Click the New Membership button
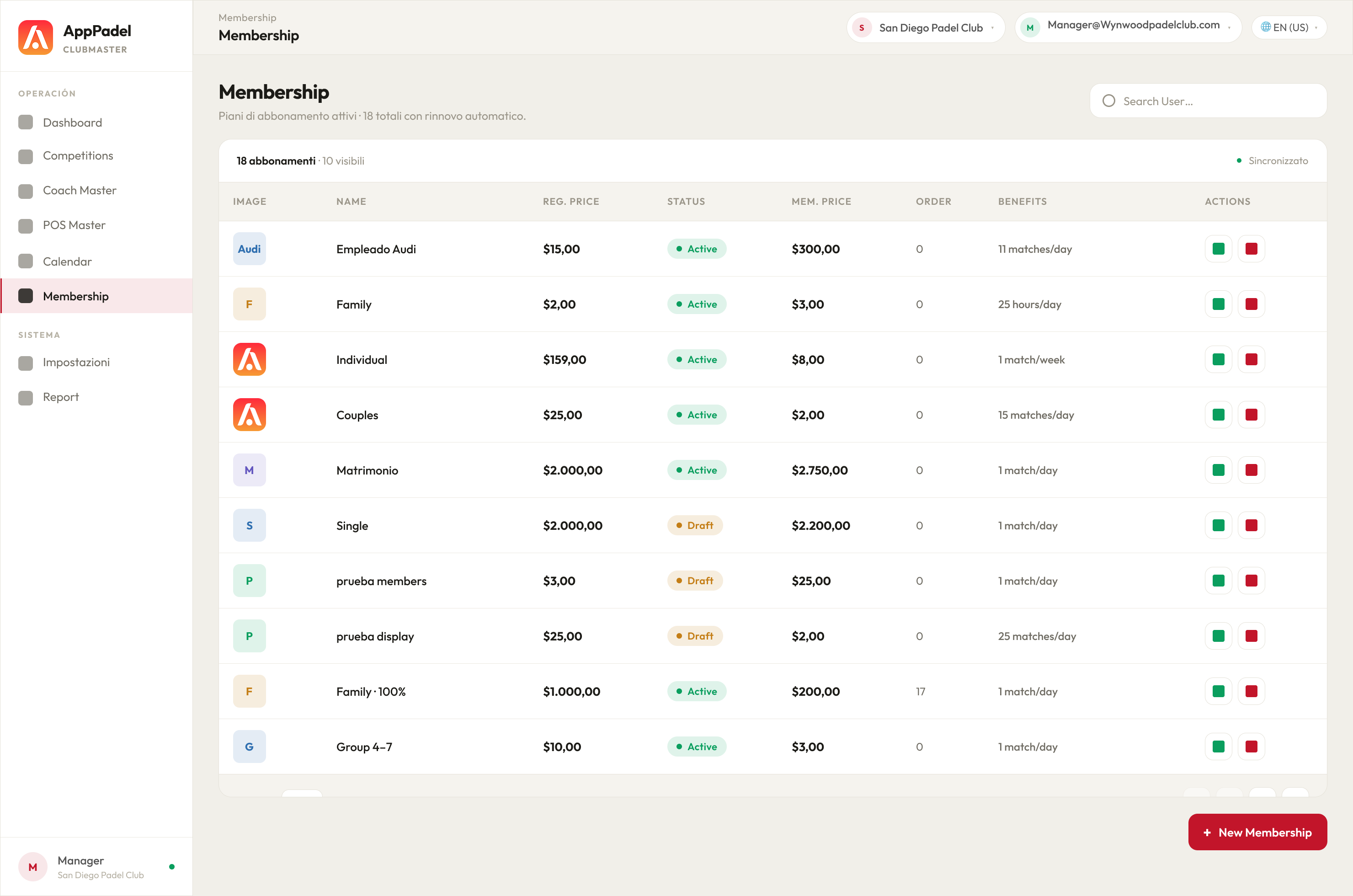The image size is (1353, 896). 1257,832
